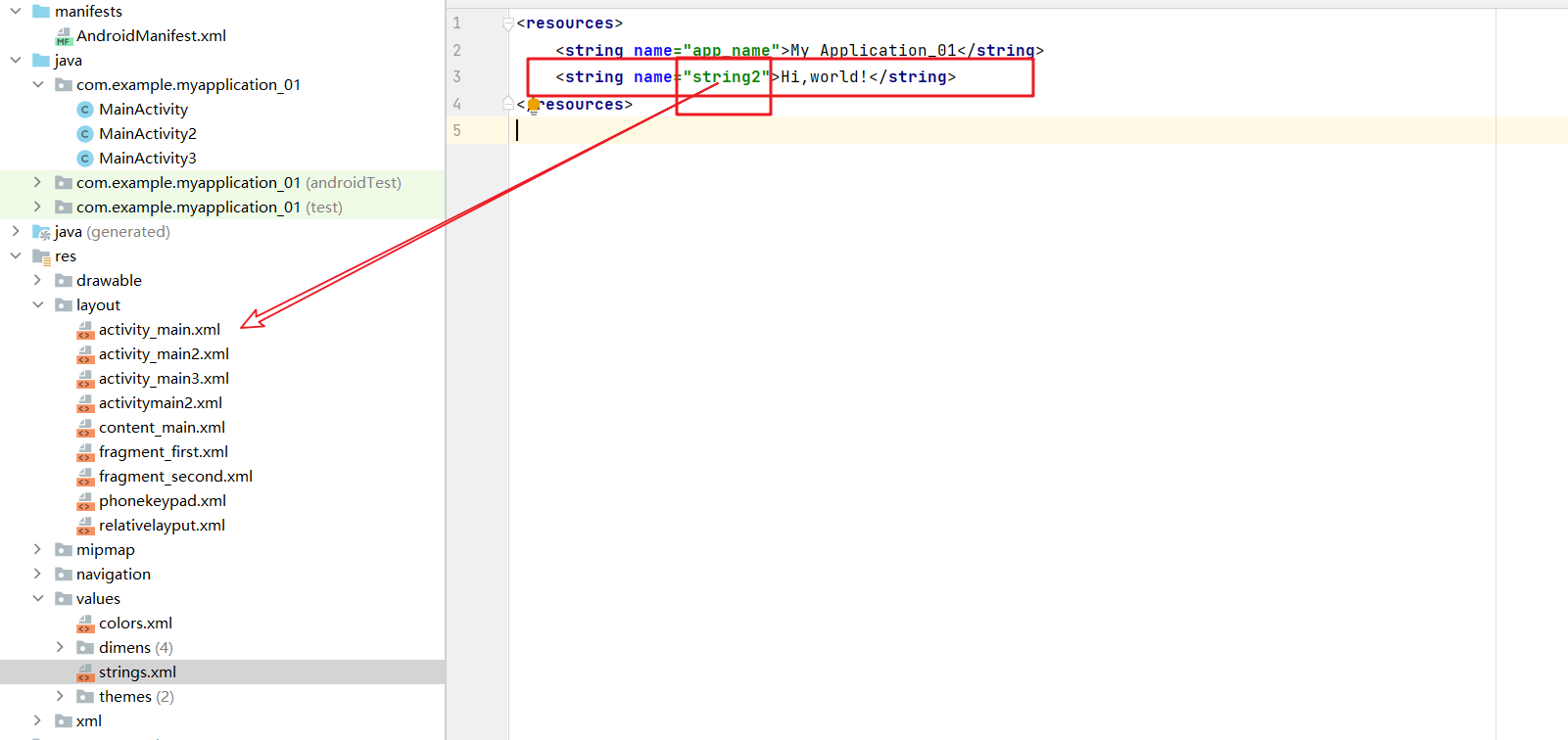
Task: Click the mipmap folder icon
Action: (64, 549)
